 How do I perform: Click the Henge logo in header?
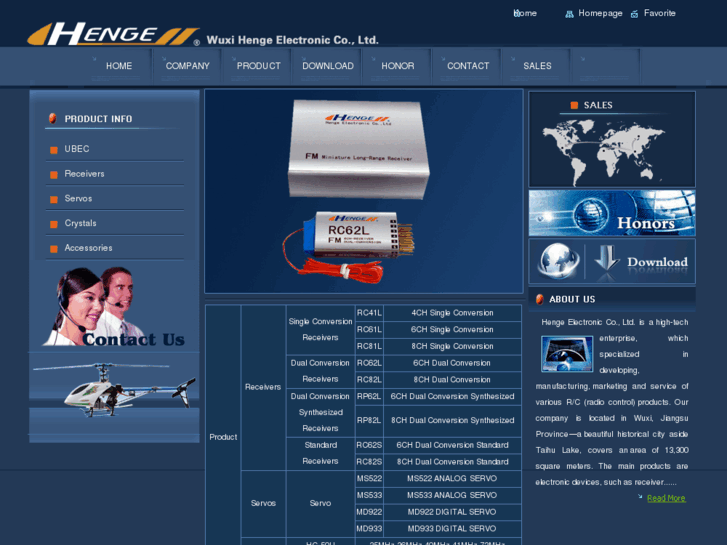pos(113,34)
